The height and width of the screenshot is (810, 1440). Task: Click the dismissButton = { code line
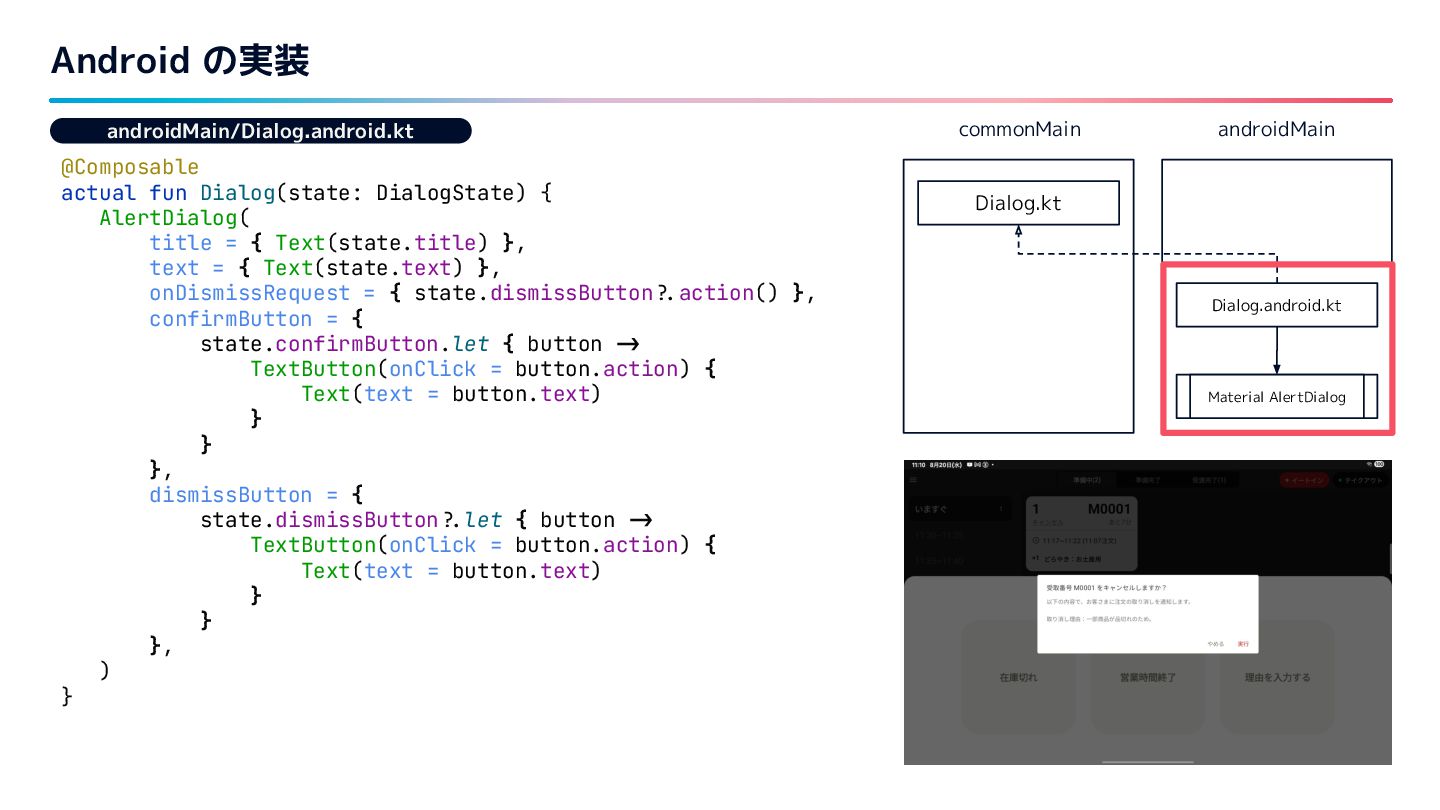click(x=255, y=495)
